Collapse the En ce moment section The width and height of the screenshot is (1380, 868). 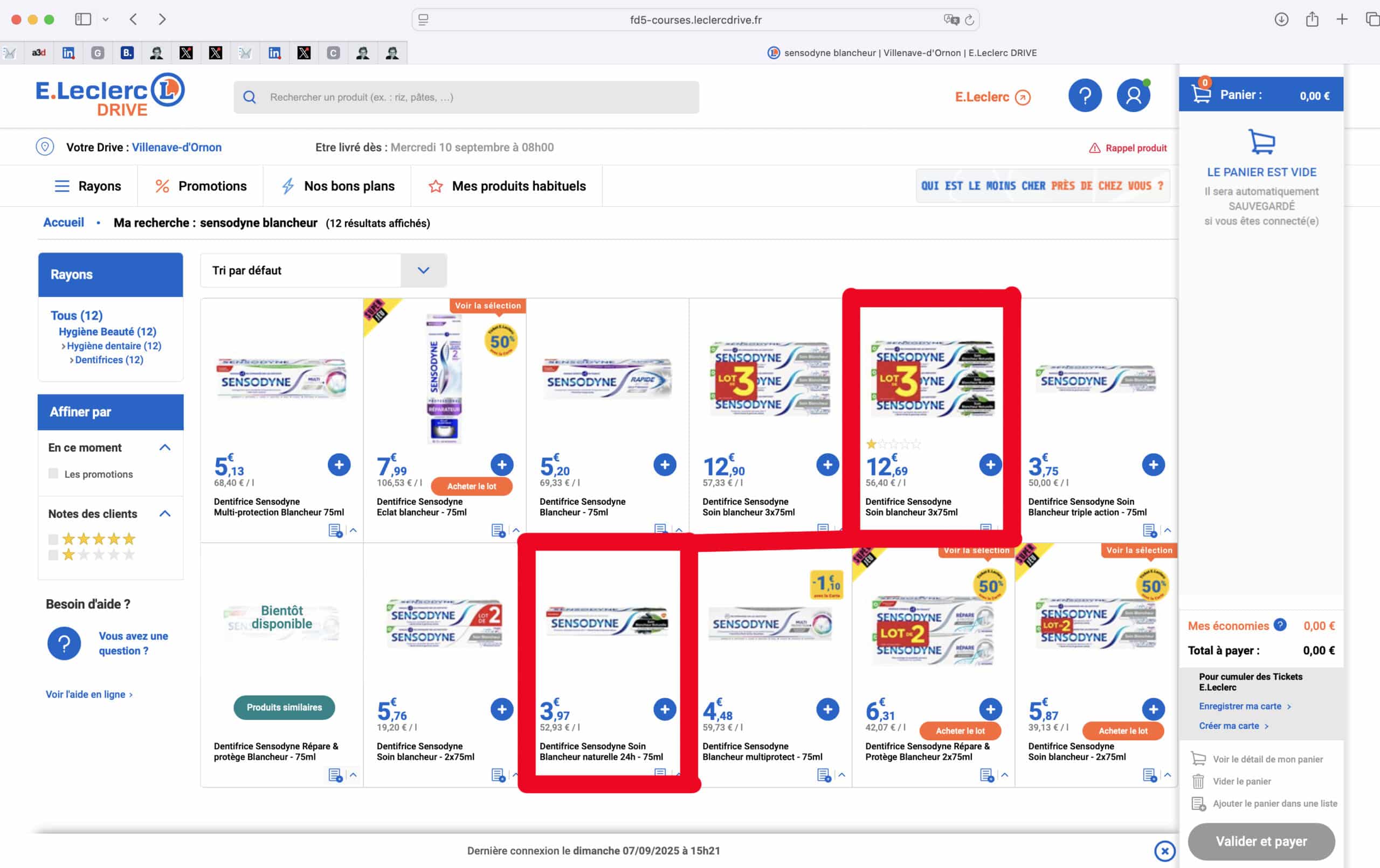(x=165, y=447)
